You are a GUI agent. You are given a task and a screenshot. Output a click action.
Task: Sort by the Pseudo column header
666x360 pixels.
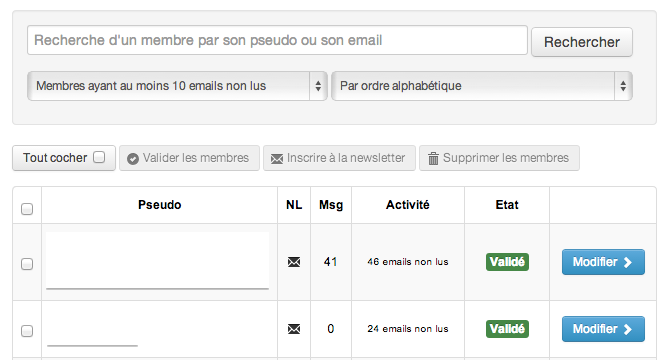[160, 205]
